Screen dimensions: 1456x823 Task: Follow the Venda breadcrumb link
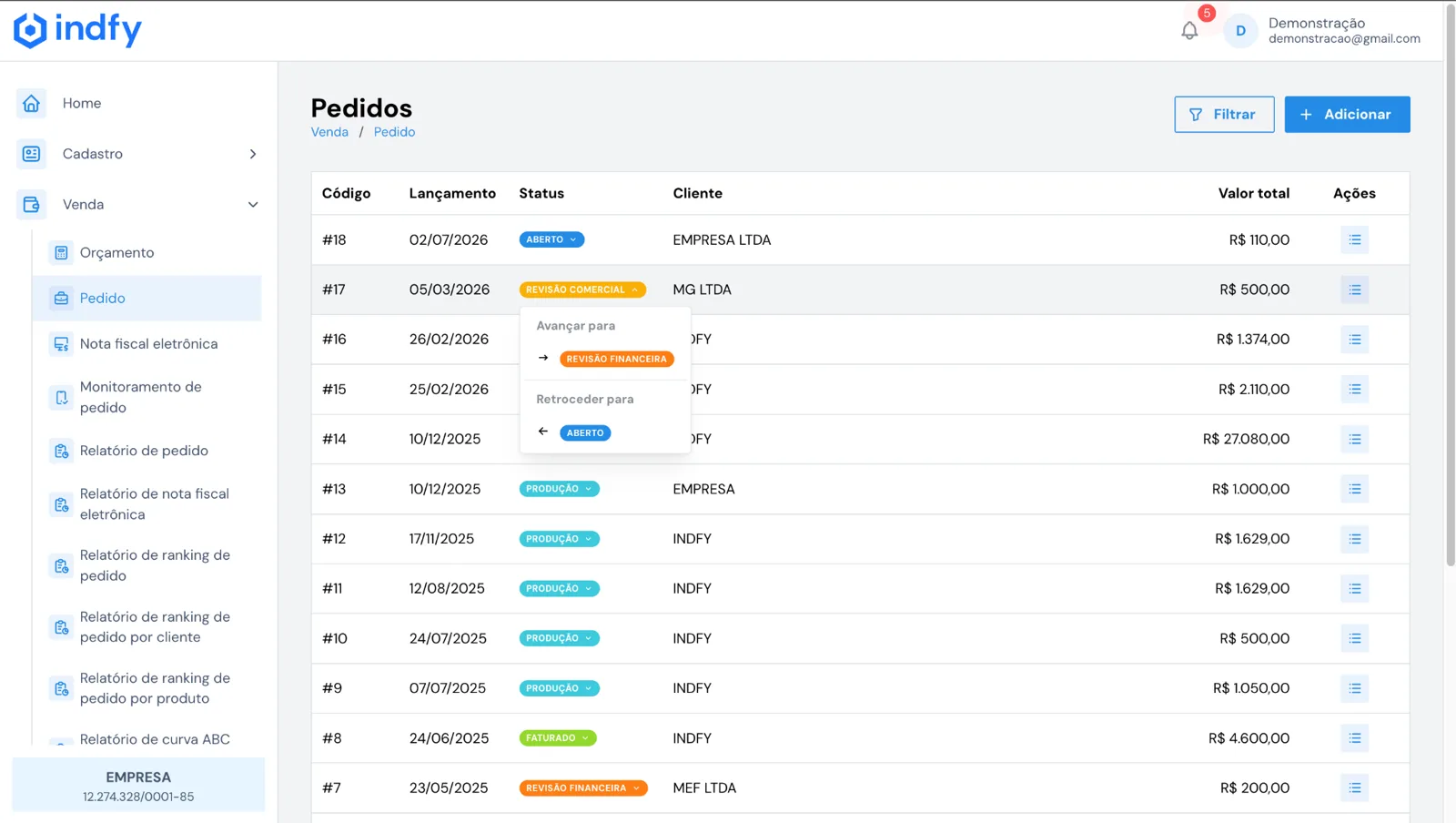pos(329,132)
